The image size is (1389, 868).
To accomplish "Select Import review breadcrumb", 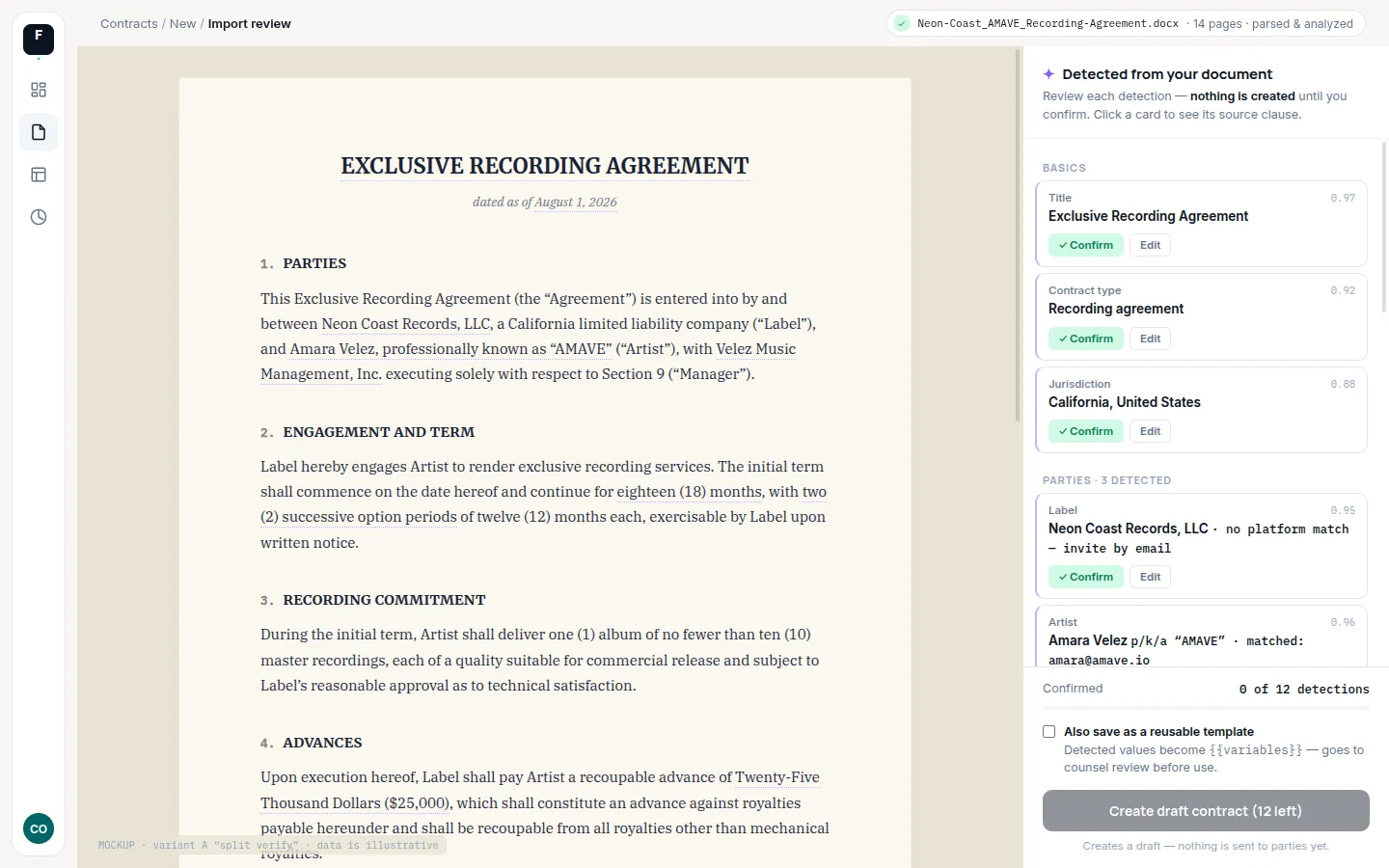I will [249, 23].
